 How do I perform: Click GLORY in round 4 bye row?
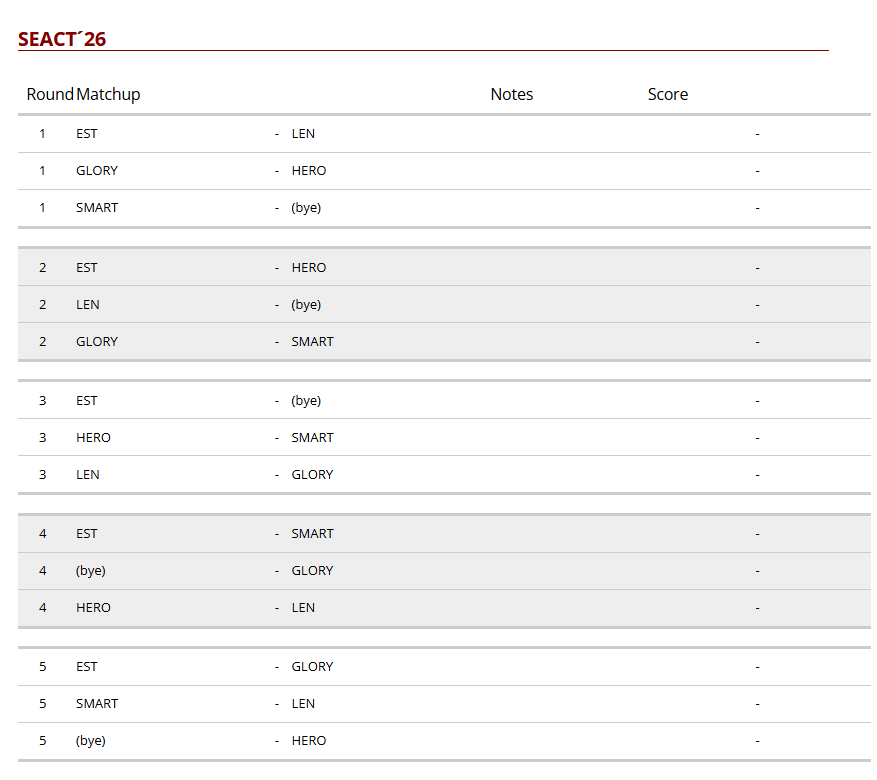(x=312, y=571)
